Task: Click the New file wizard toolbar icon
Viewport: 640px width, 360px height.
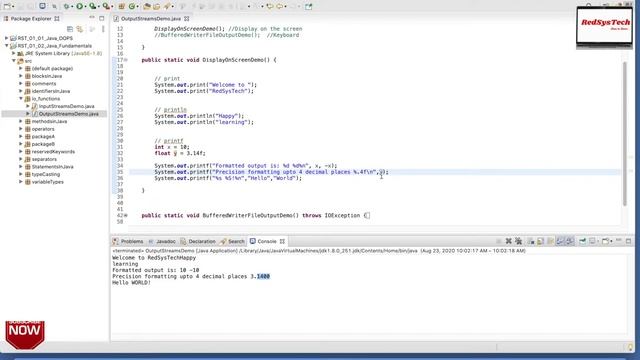Action: pos(7,6)
